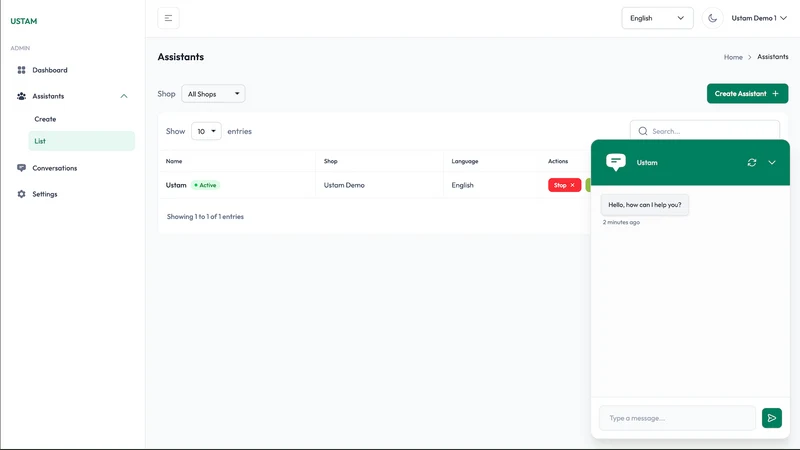The image size is (800, 450).
Task: Click the USTAM logo
Action: click(23, 21)
